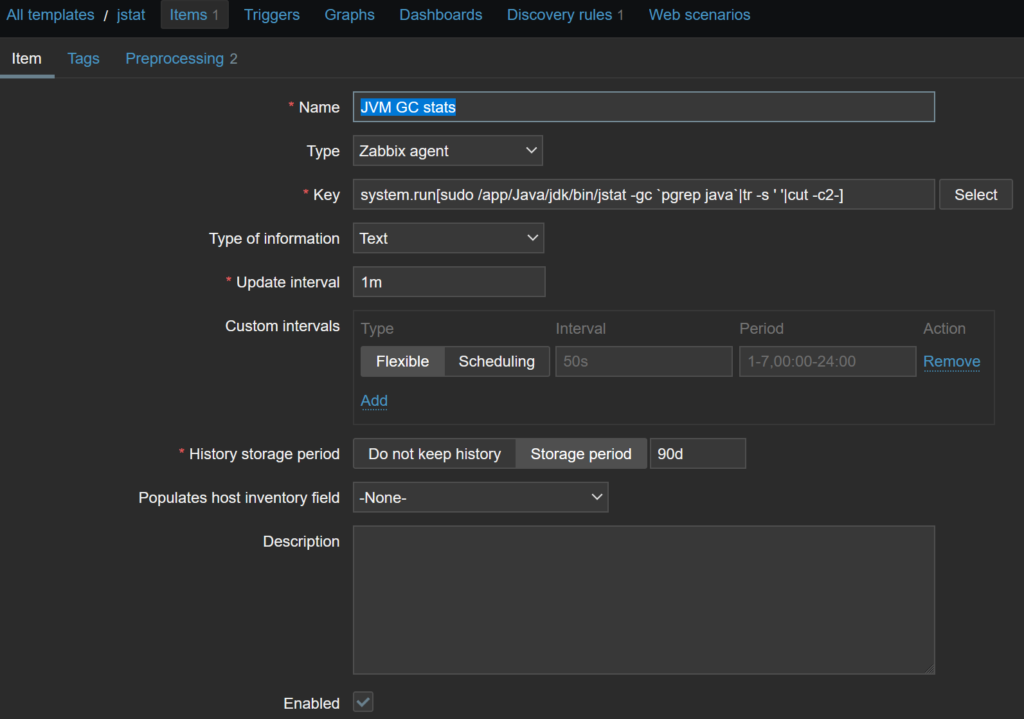Go to the Triggers section
1024x719 pixels.
[x=271, y=14]
